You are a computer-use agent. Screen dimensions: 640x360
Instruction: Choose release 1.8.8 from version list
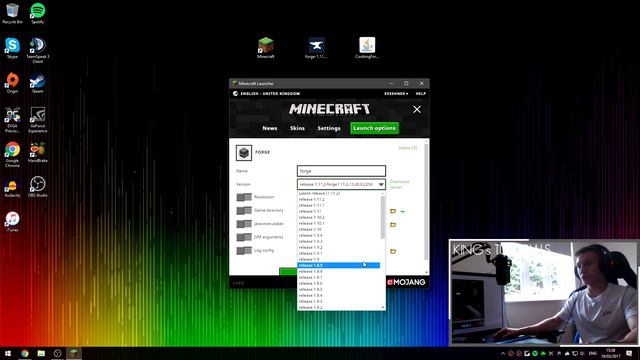[x=339, y=271]
